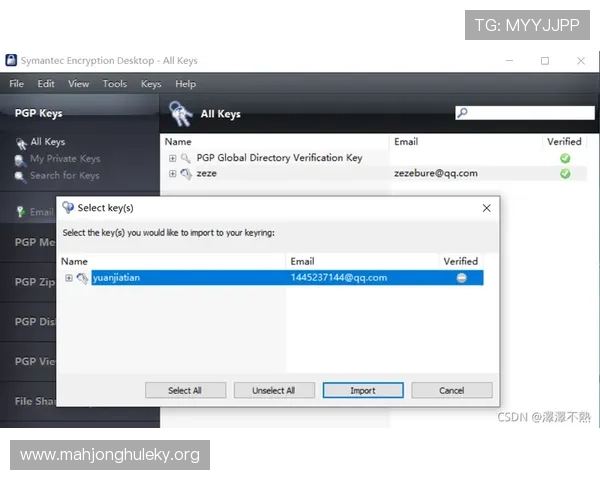Screen dimensions: 600x480
Task: Click the All Keys icon in sidebar
Action: click(21, 143)
